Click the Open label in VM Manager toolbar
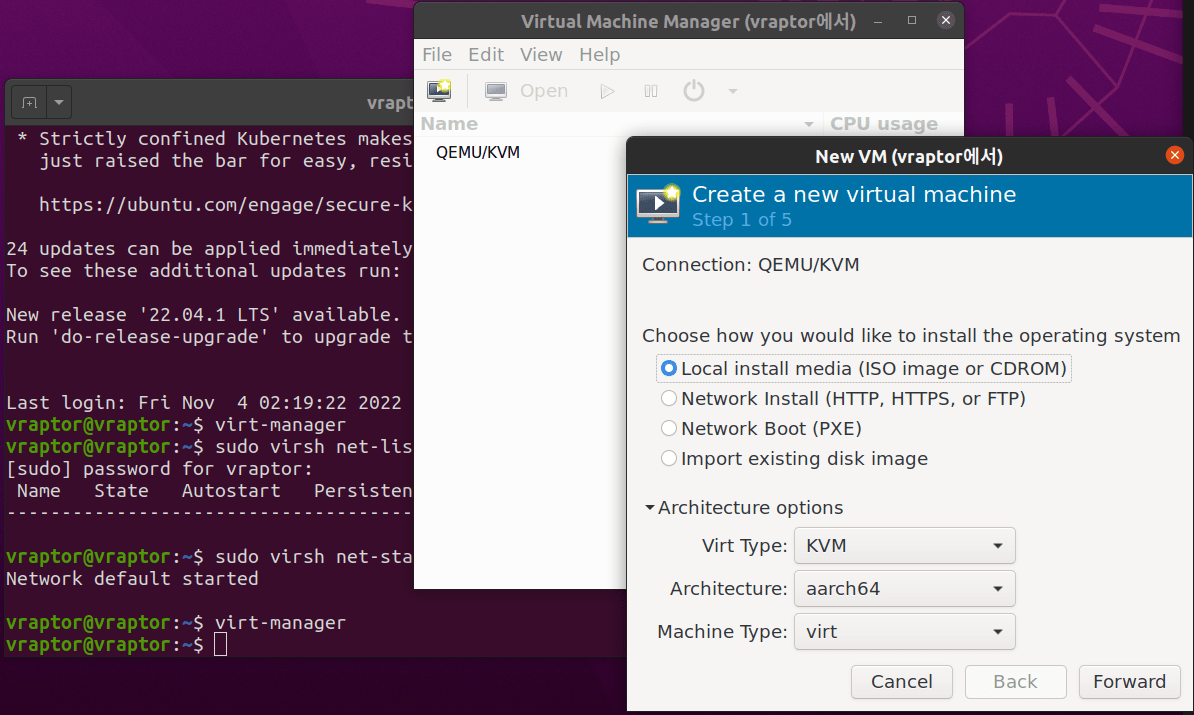Viewport: 1194px width, 715px height. click(544, 91)
